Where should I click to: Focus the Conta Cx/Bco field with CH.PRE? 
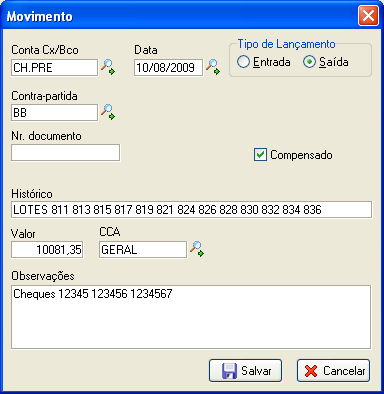point(55,68)
